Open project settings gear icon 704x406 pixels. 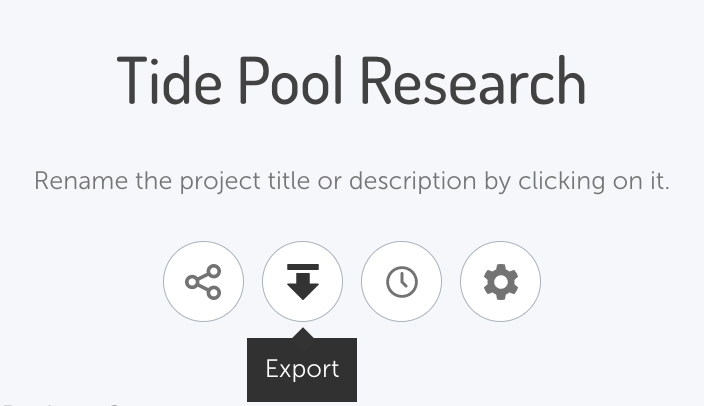500,282
